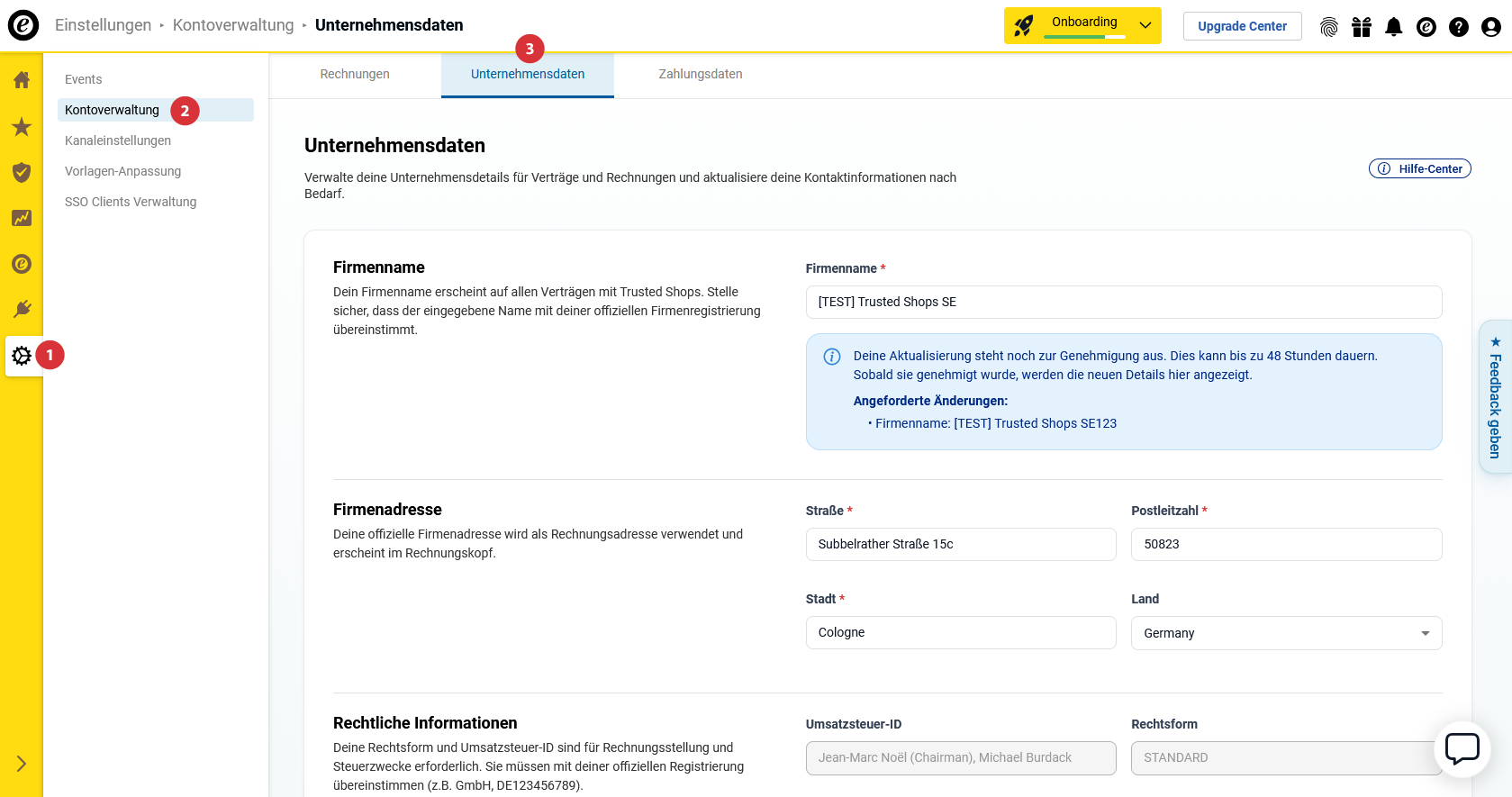
Task: Click the star reviews sidebar icon
Action: click(x=22, y=127)
